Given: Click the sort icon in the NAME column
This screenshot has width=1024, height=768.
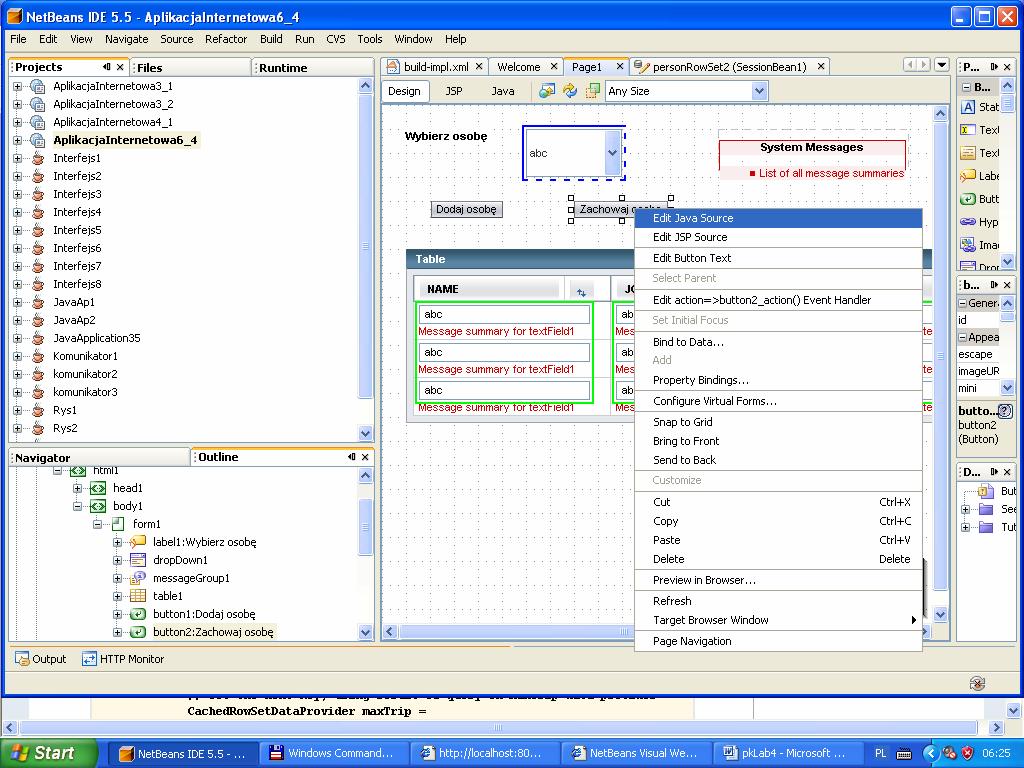Looking at the screenshot, I should [x=581, y=292].
